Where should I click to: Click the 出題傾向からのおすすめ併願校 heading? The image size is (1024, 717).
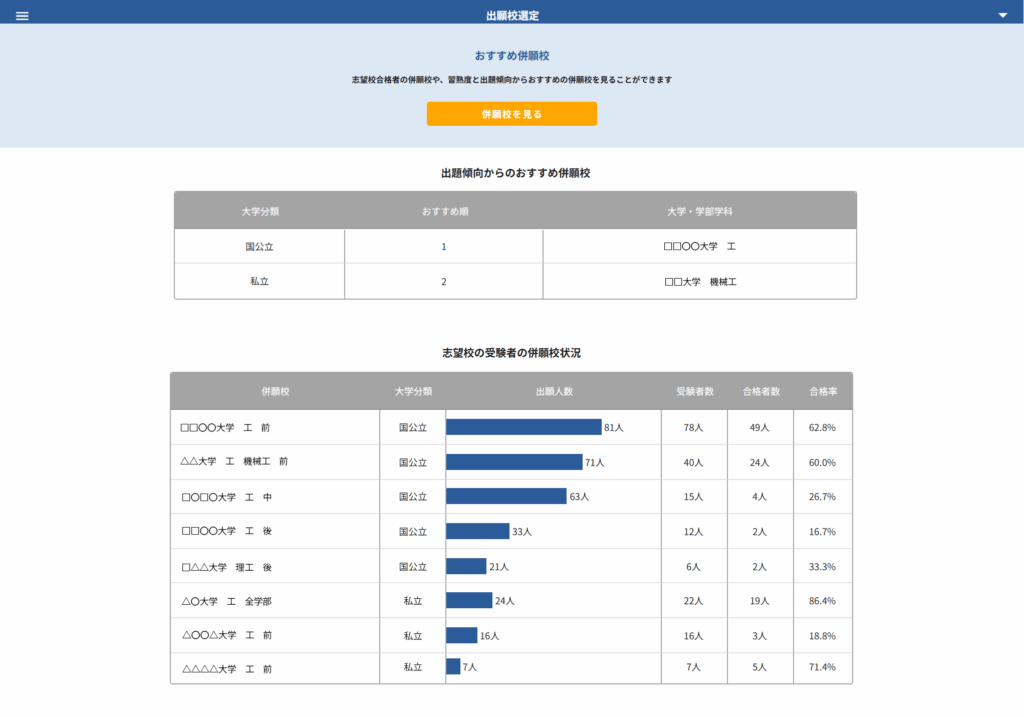[x=515, y=173]
